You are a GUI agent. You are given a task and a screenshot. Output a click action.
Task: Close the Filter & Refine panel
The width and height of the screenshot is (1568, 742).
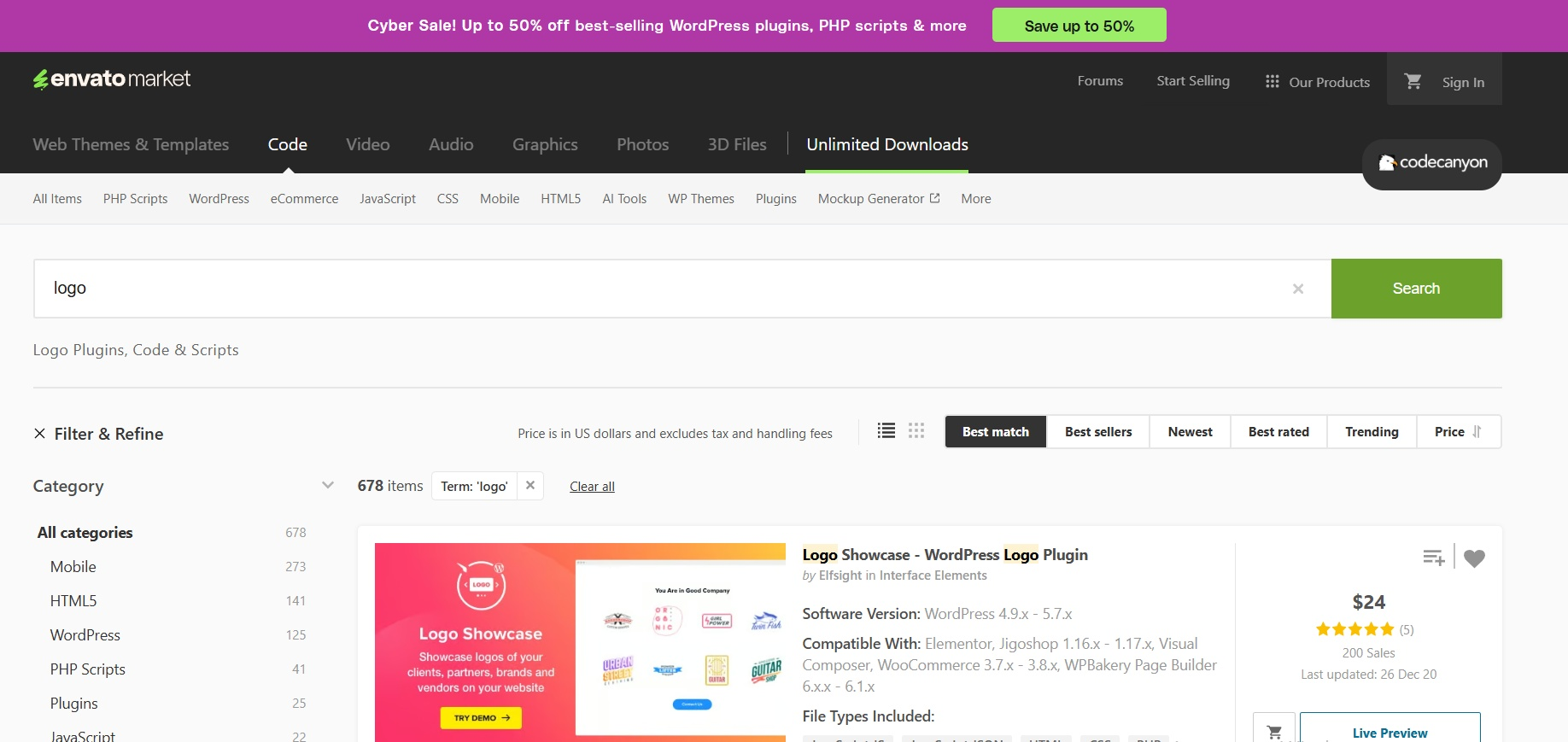39,434
